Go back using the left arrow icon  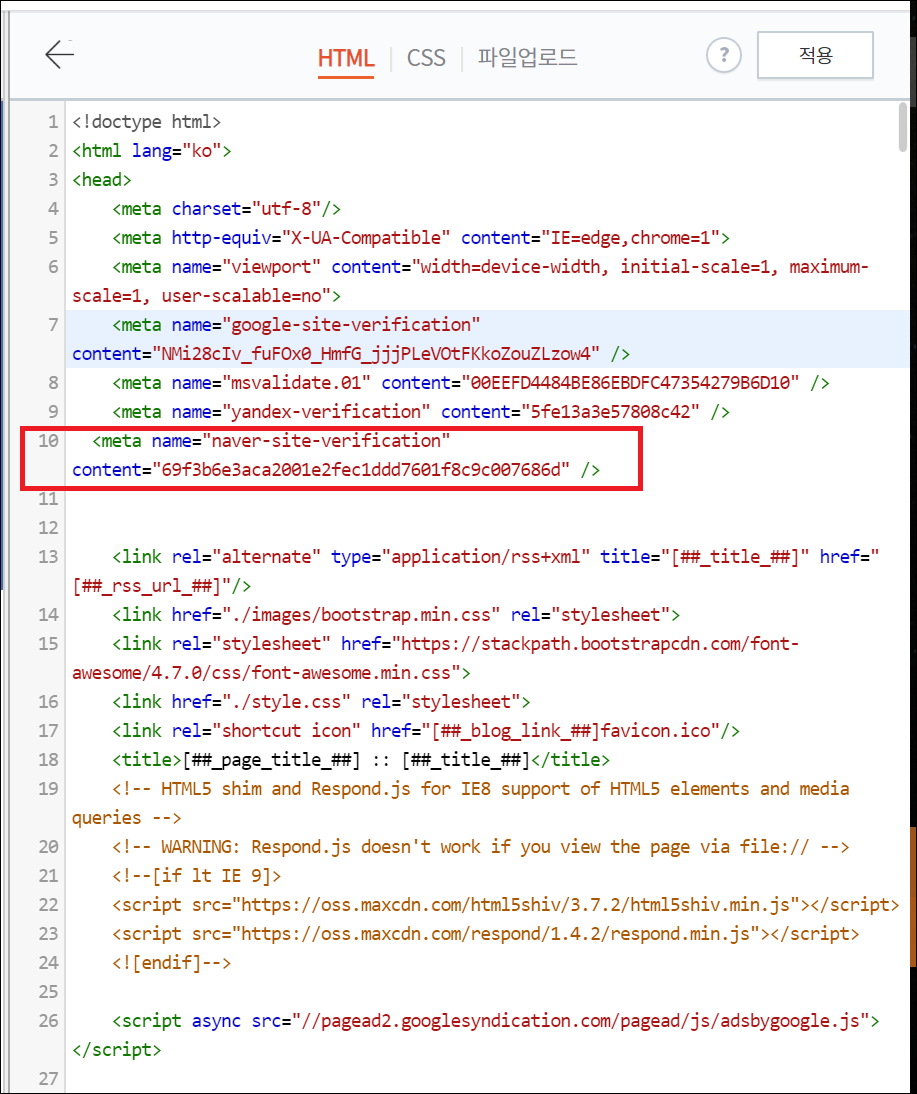(x=59, y=54)
